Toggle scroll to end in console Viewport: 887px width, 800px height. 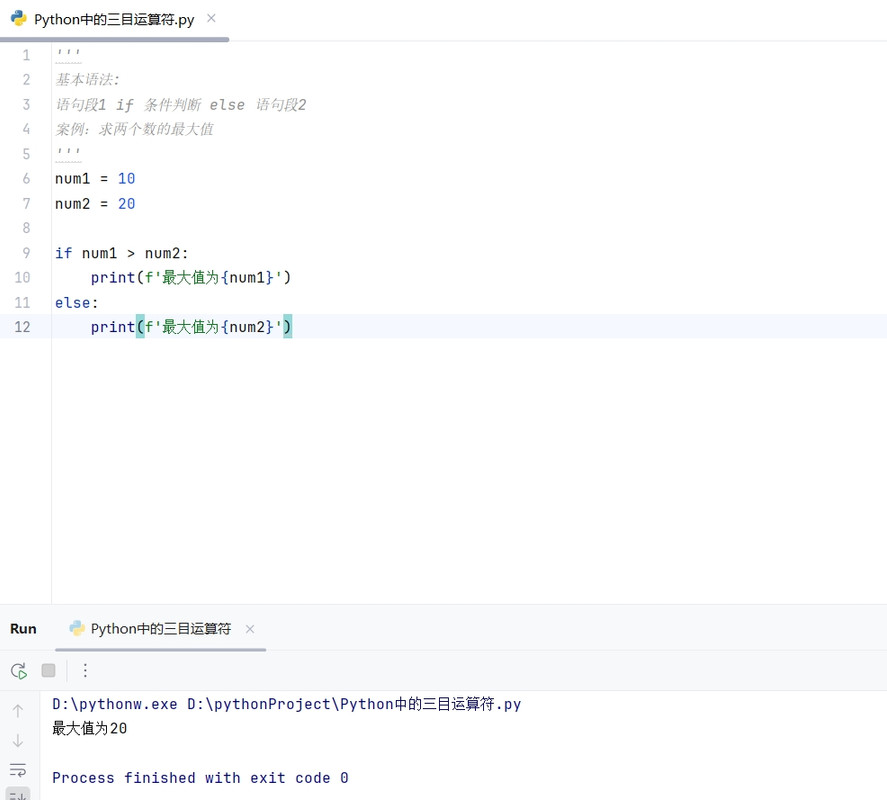(18, 794)
